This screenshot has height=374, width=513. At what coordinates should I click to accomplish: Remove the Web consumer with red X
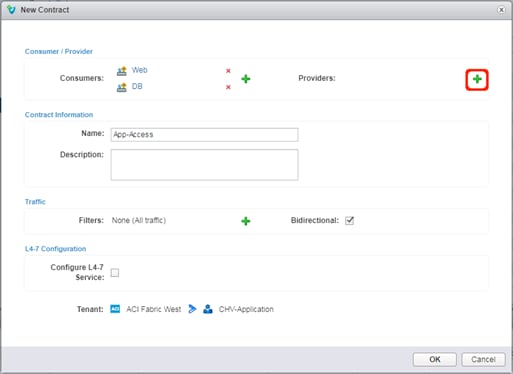coord(228,71)
